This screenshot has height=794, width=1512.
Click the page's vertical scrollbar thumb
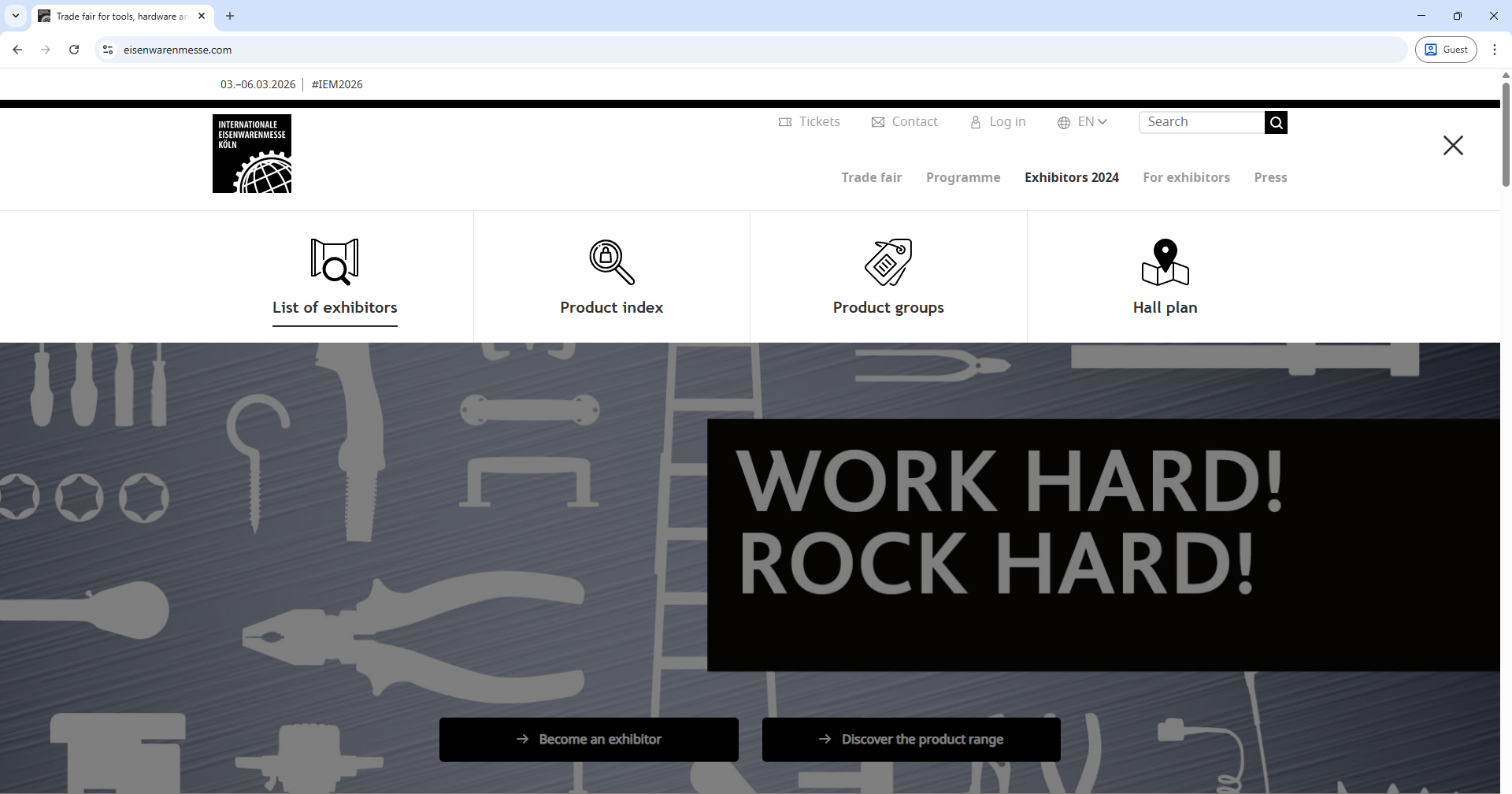coord(1506,134)
